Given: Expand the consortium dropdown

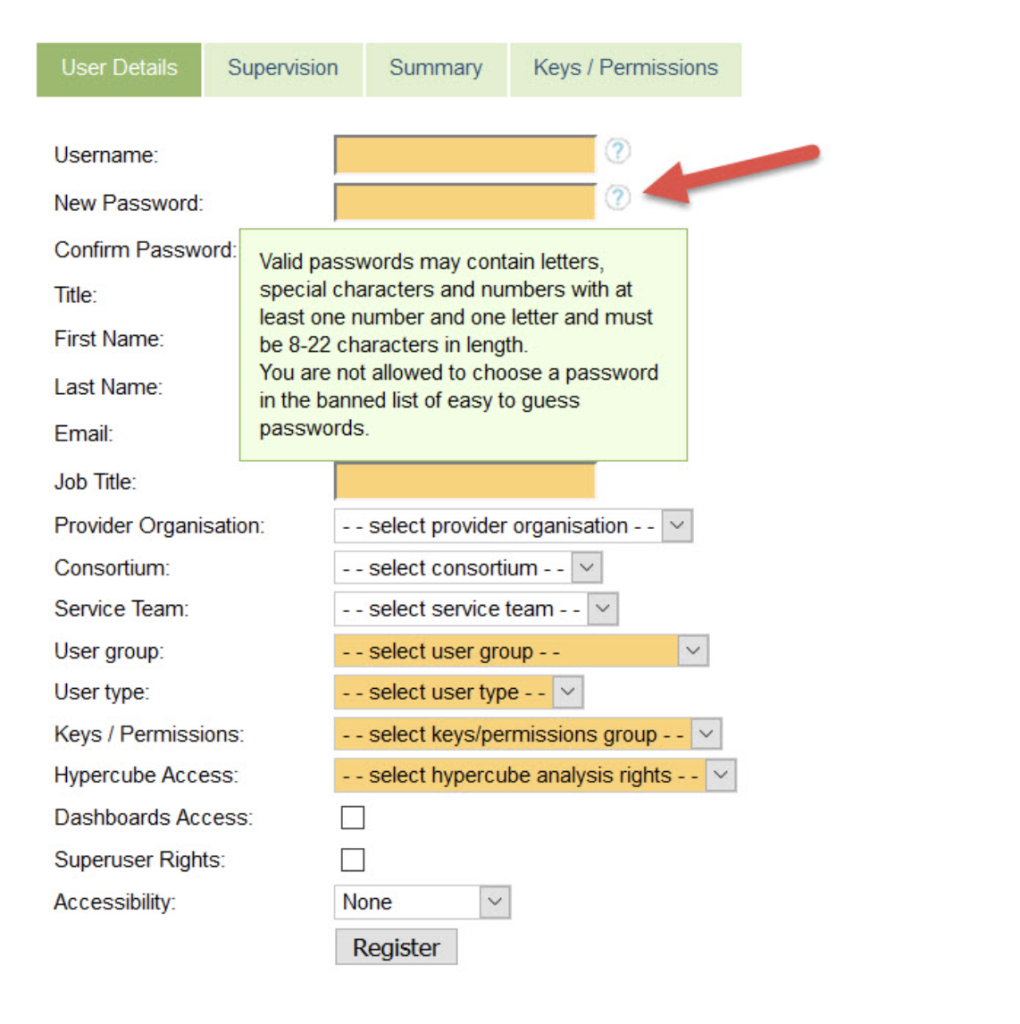Looking at the screenshot, I should coord(467,568).
